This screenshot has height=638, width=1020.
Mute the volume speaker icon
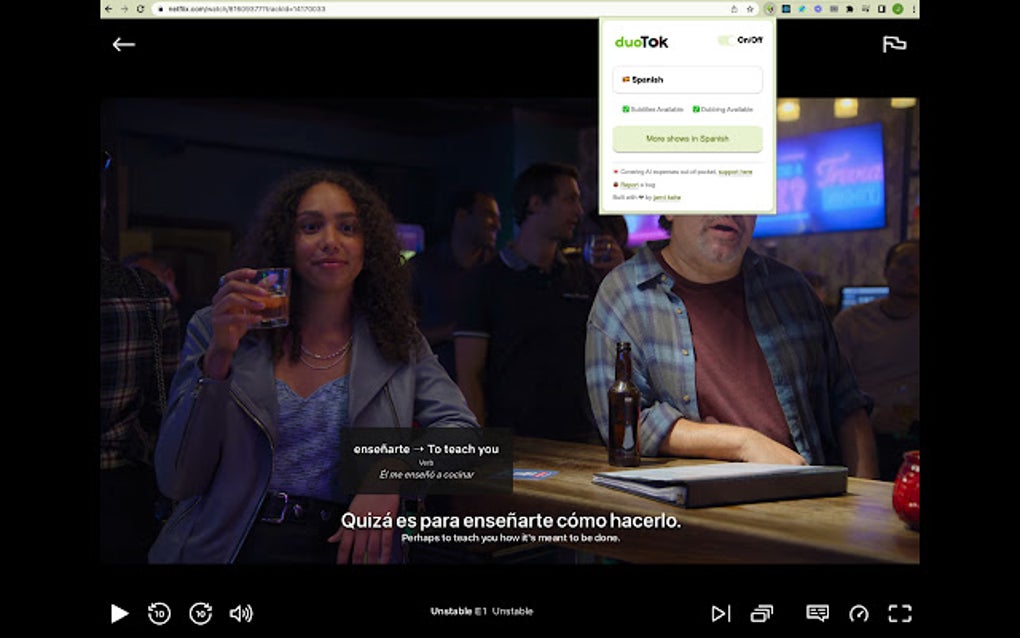(242, 613)
